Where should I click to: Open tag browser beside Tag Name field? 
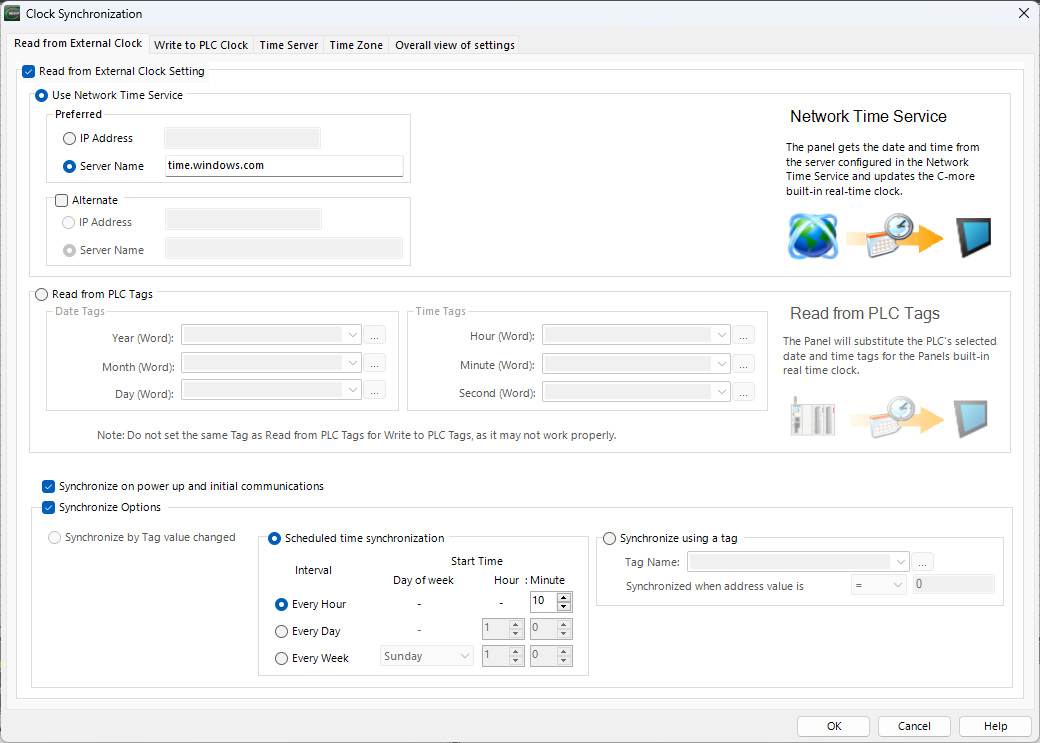pyautogui.click(x=923, y=562)
